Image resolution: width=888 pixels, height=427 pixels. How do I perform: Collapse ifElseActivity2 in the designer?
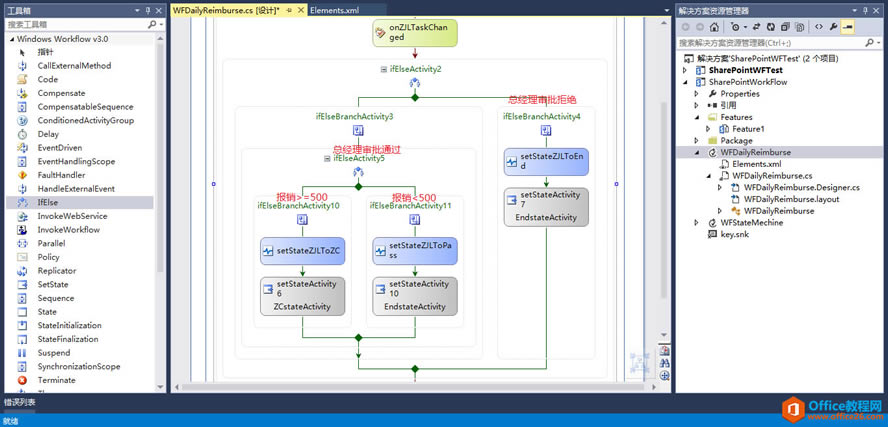coord(384,69)
